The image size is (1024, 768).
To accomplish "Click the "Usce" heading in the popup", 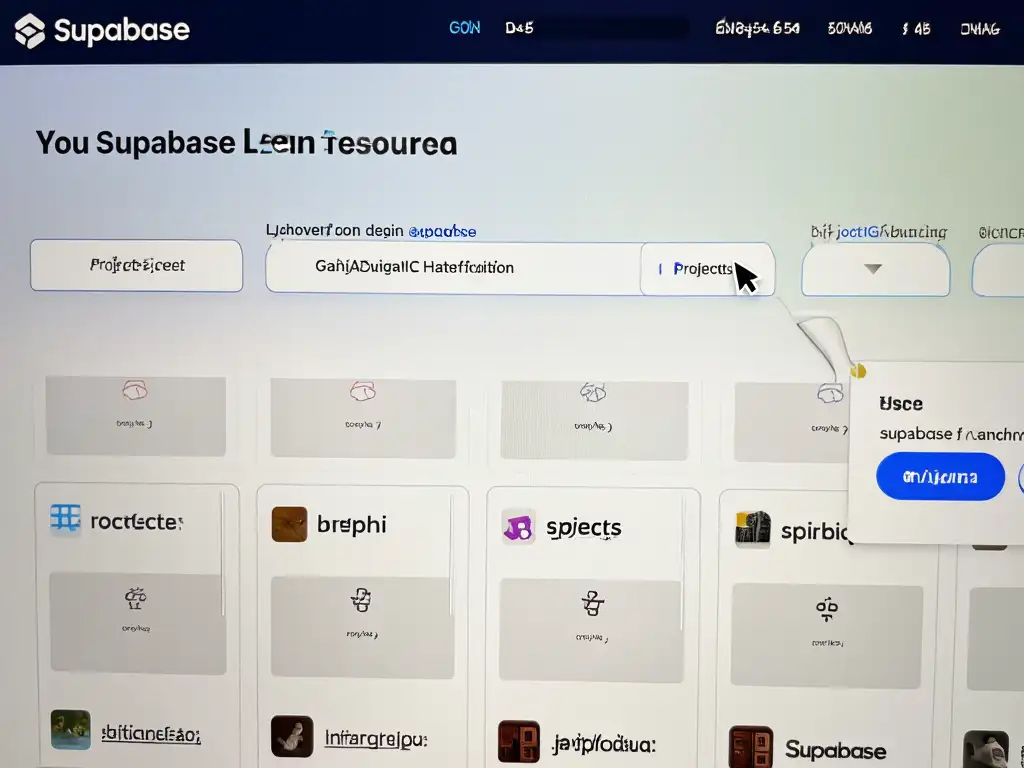I will (x=901, y=404).
